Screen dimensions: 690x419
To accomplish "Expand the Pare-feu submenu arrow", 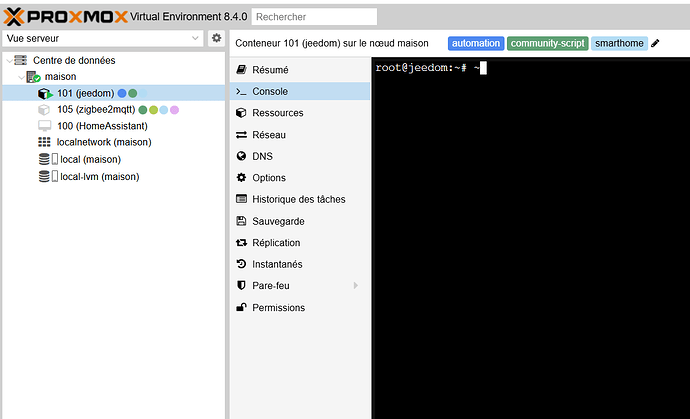I will click(x=356, y=286).
